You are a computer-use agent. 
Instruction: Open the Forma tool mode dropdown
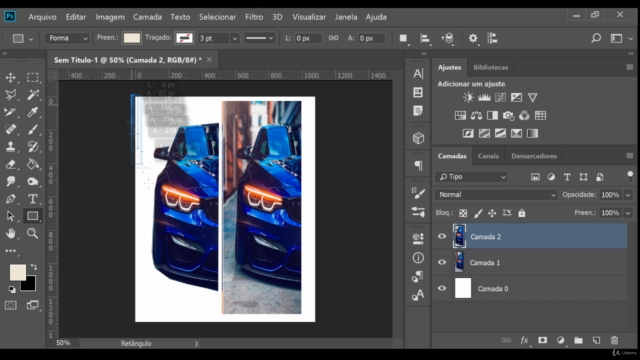click(x=67, y=38)
